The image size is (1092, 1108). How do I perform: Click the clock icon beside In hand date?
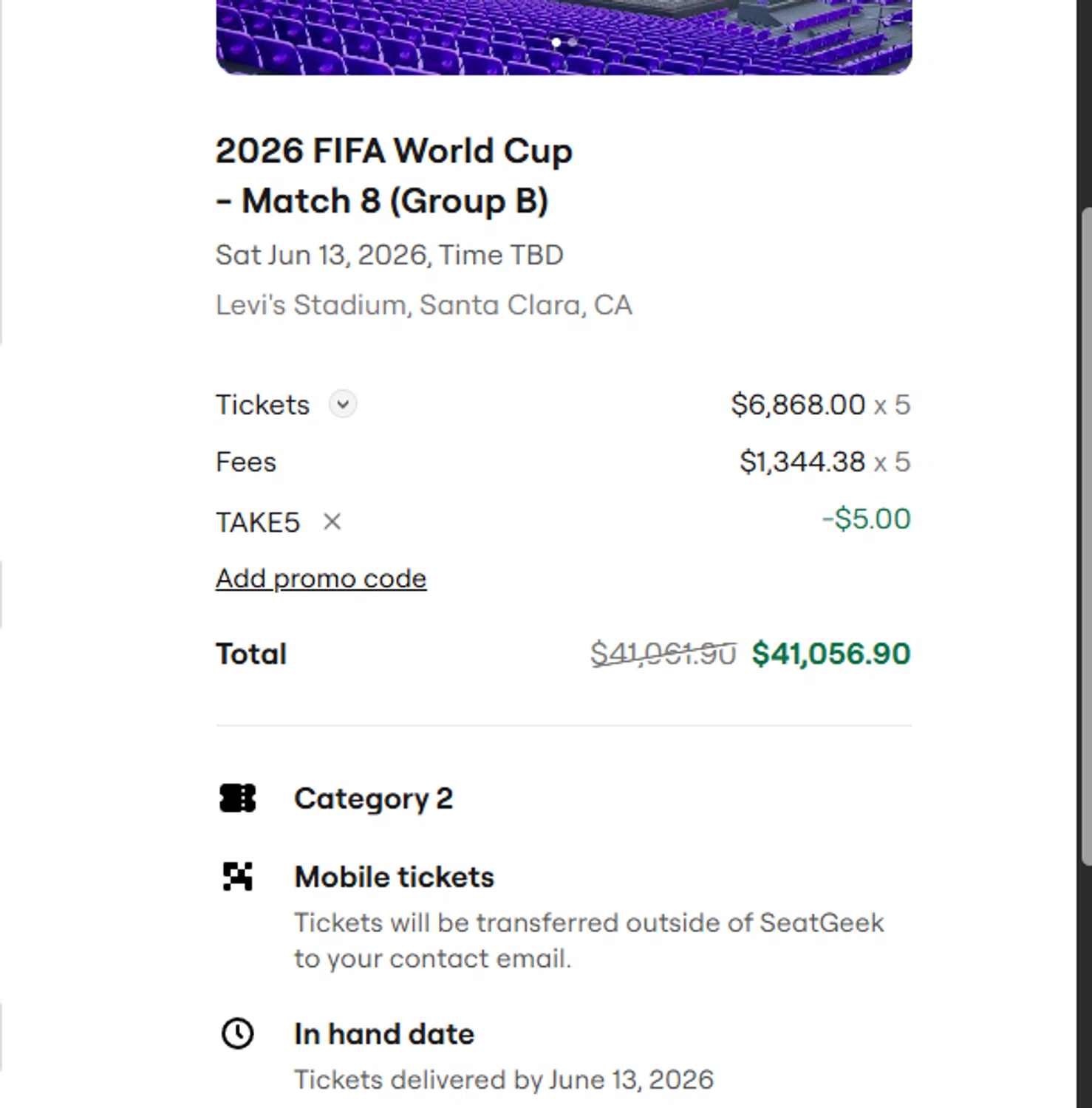pyautogui.click(x=238, y=1033)
